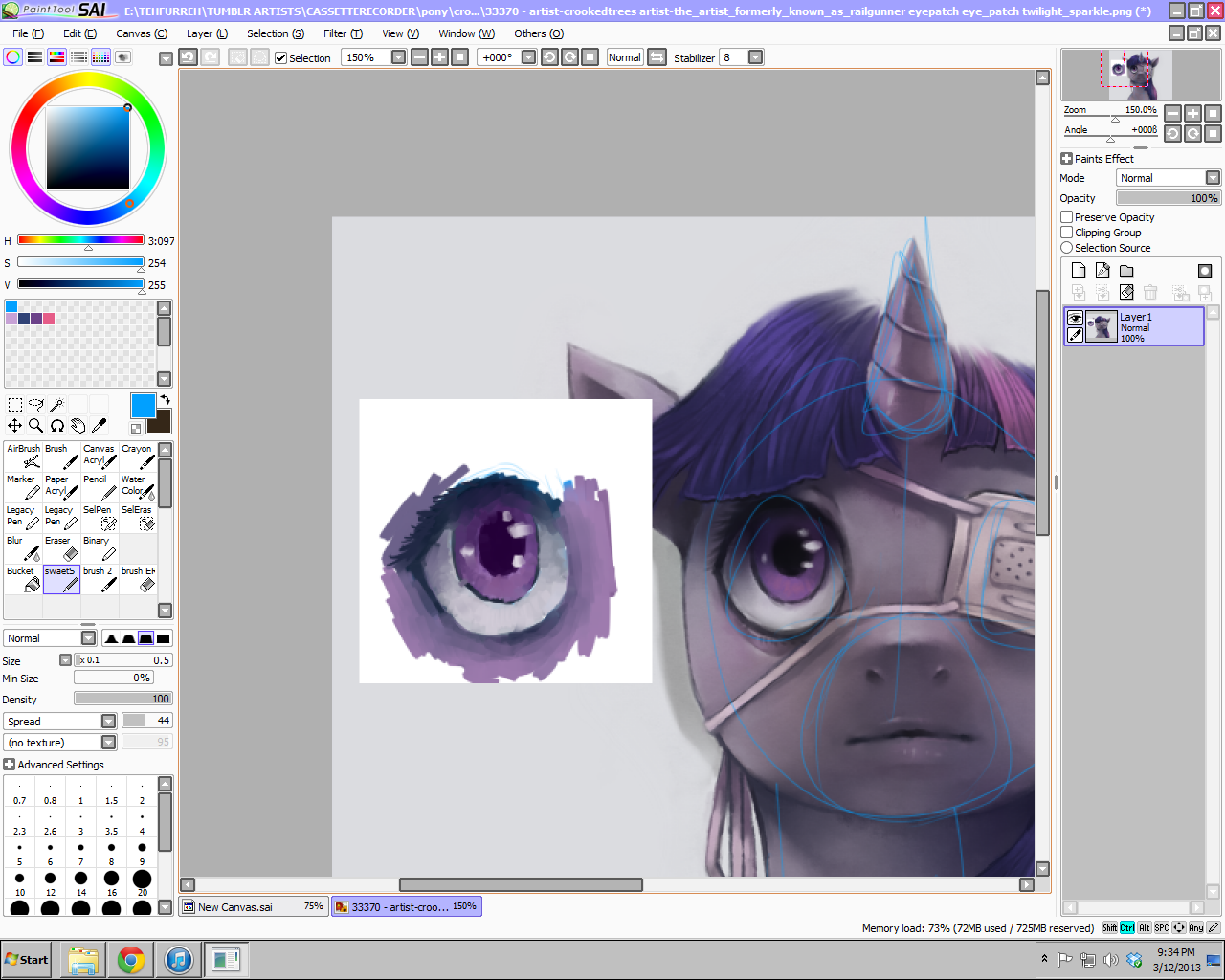The width and height of the screenshot is (1225, 980).
Task: Choose the Blur tool
Action: click(24, 547)
